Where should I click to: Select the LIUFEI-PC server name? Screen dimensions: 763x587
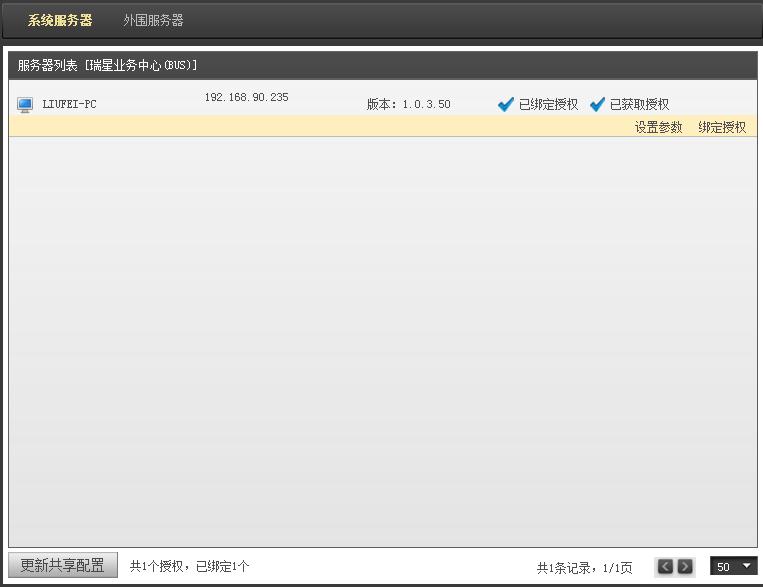pos(69,104)
